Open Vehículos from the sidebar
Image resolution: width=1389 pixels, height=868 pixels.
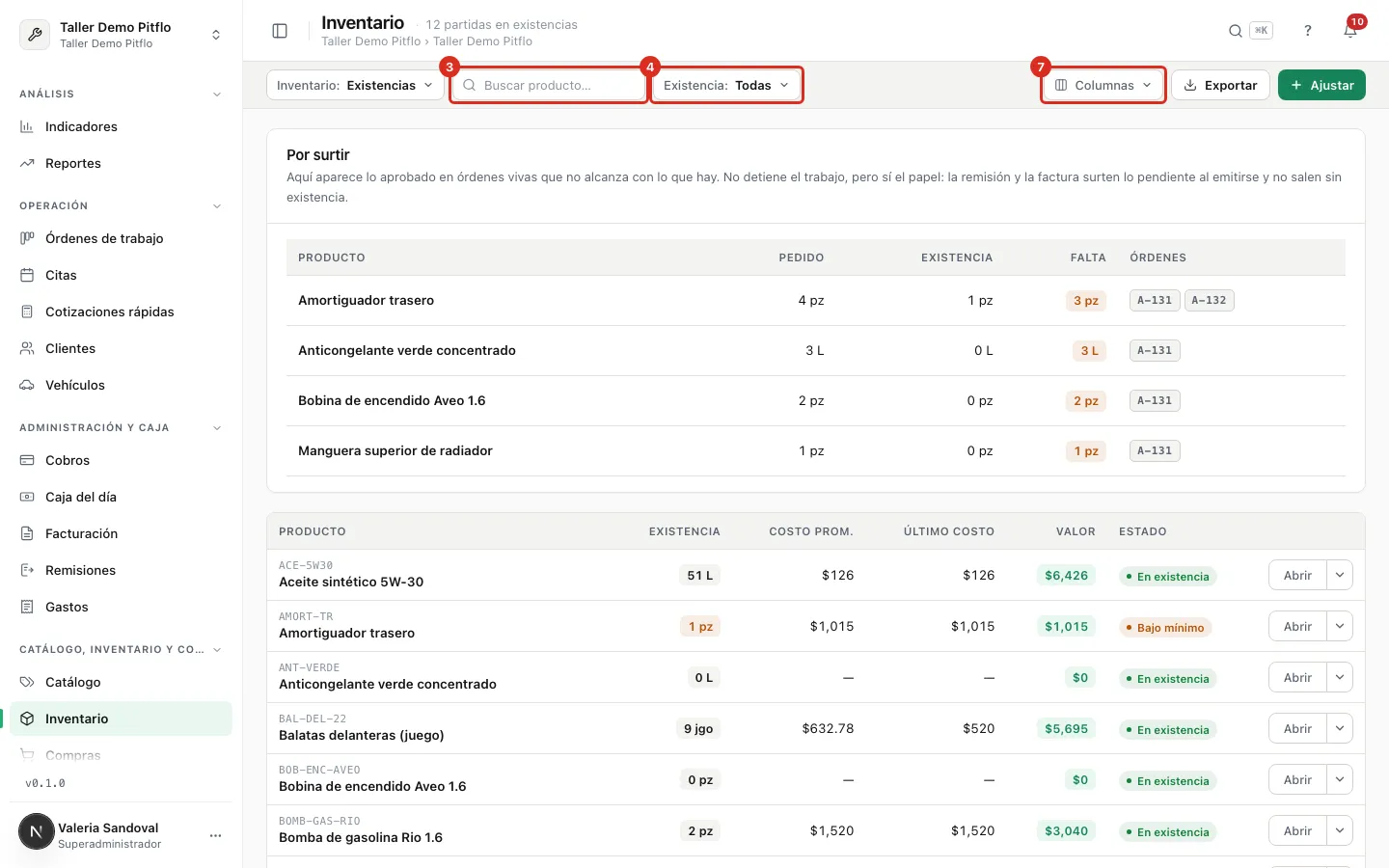coord(121,385)
